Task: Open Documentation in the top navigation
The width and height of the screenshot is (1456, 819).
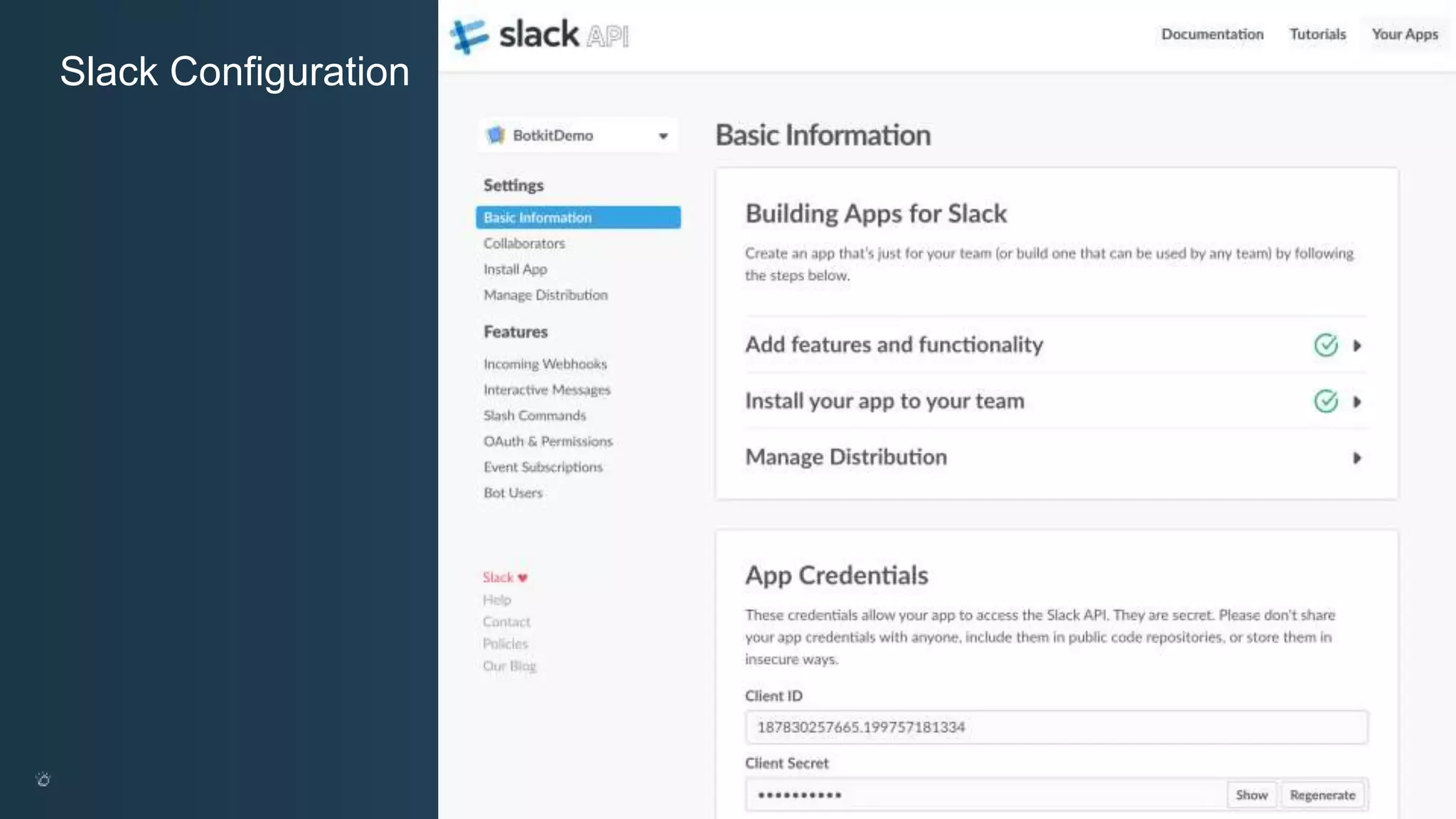Action: click(1212, 34)
